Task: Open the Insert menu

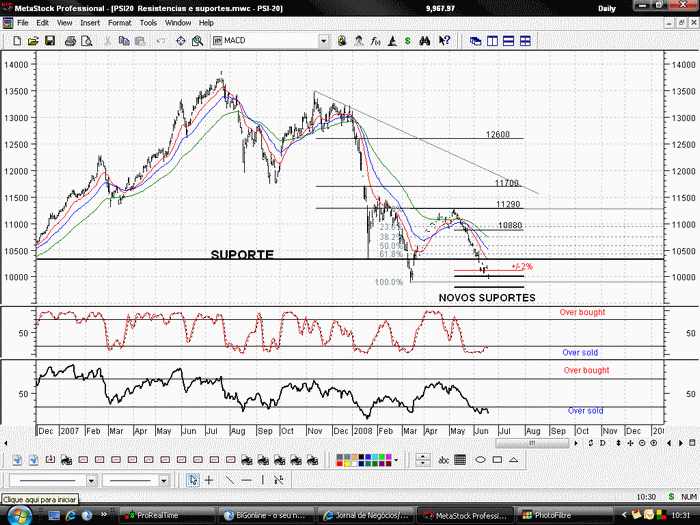Action: tap(90, 23)
